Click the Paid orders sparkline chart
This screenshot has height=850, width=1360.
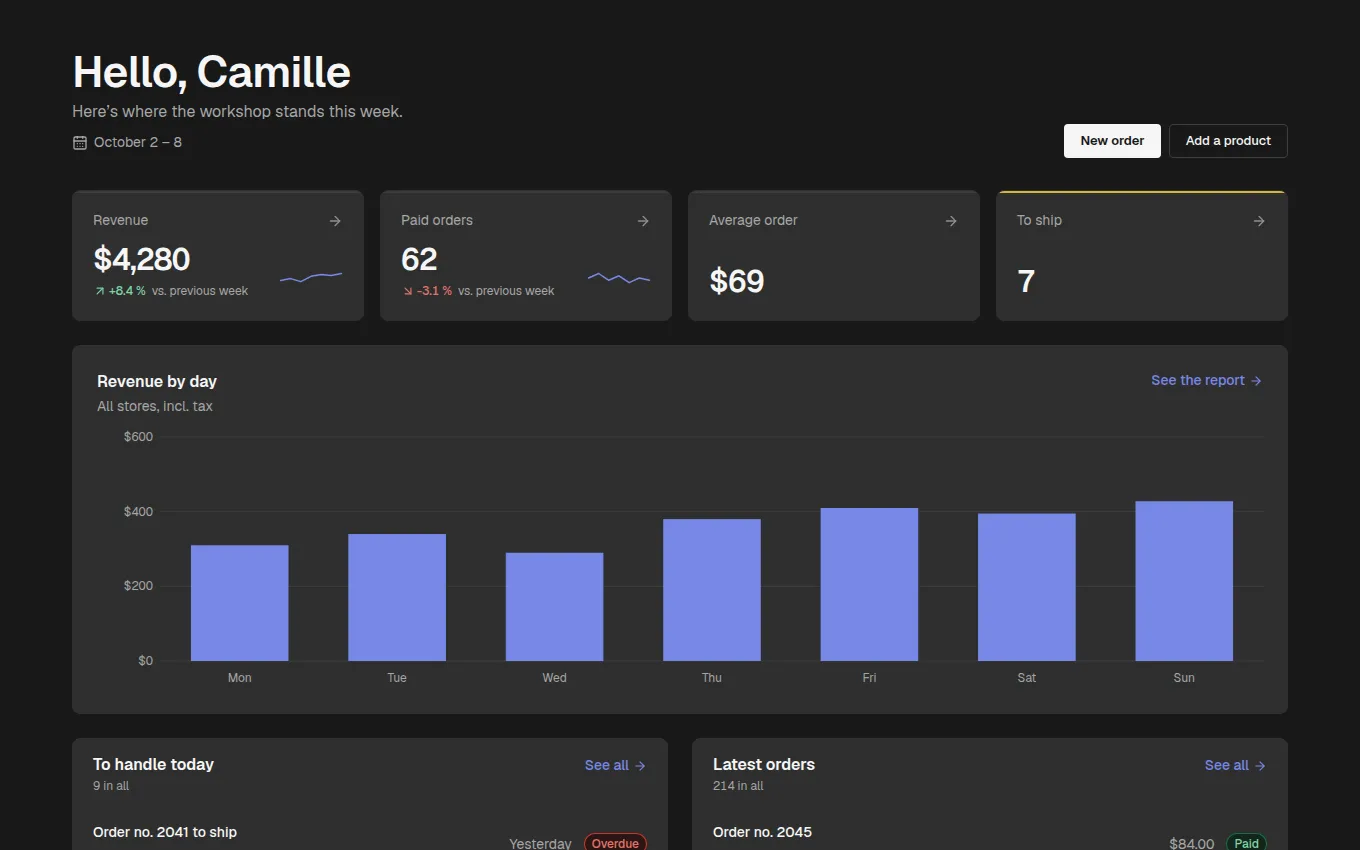click(619, 277)
